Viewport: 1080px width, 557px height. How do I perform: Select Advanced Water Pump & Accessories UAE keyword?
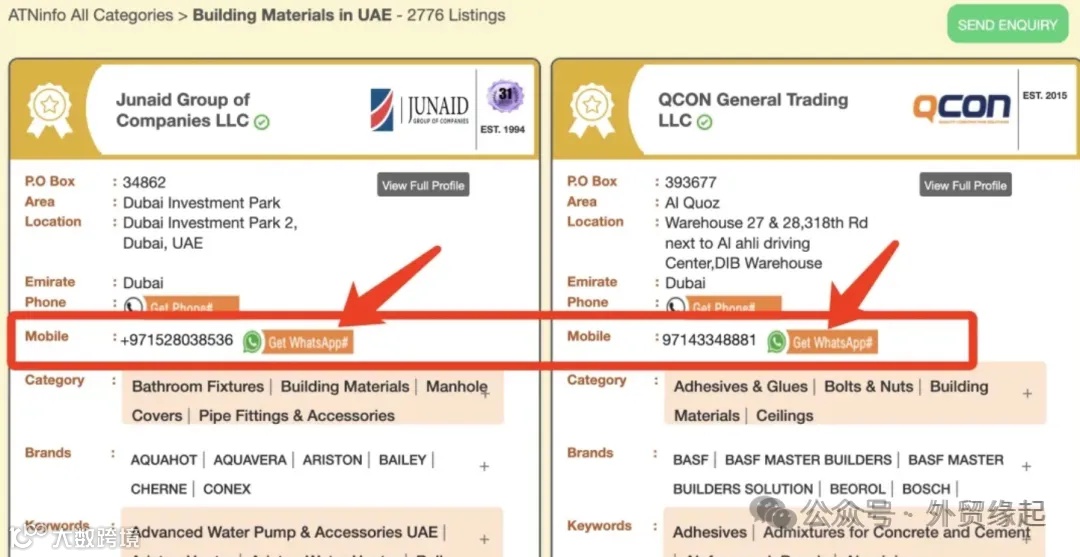coord(284,532)
